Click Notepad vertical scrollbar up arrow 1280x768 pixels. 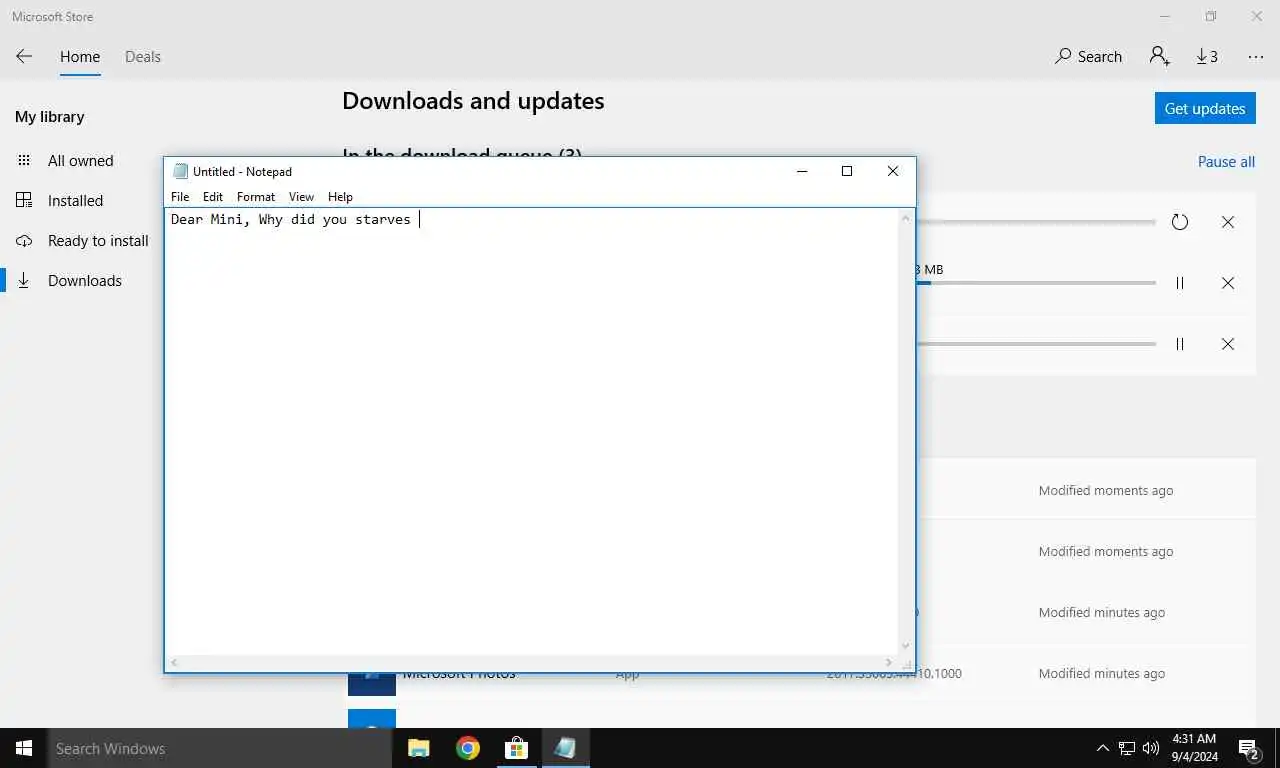pyautogui.click(x=906, y=218)
